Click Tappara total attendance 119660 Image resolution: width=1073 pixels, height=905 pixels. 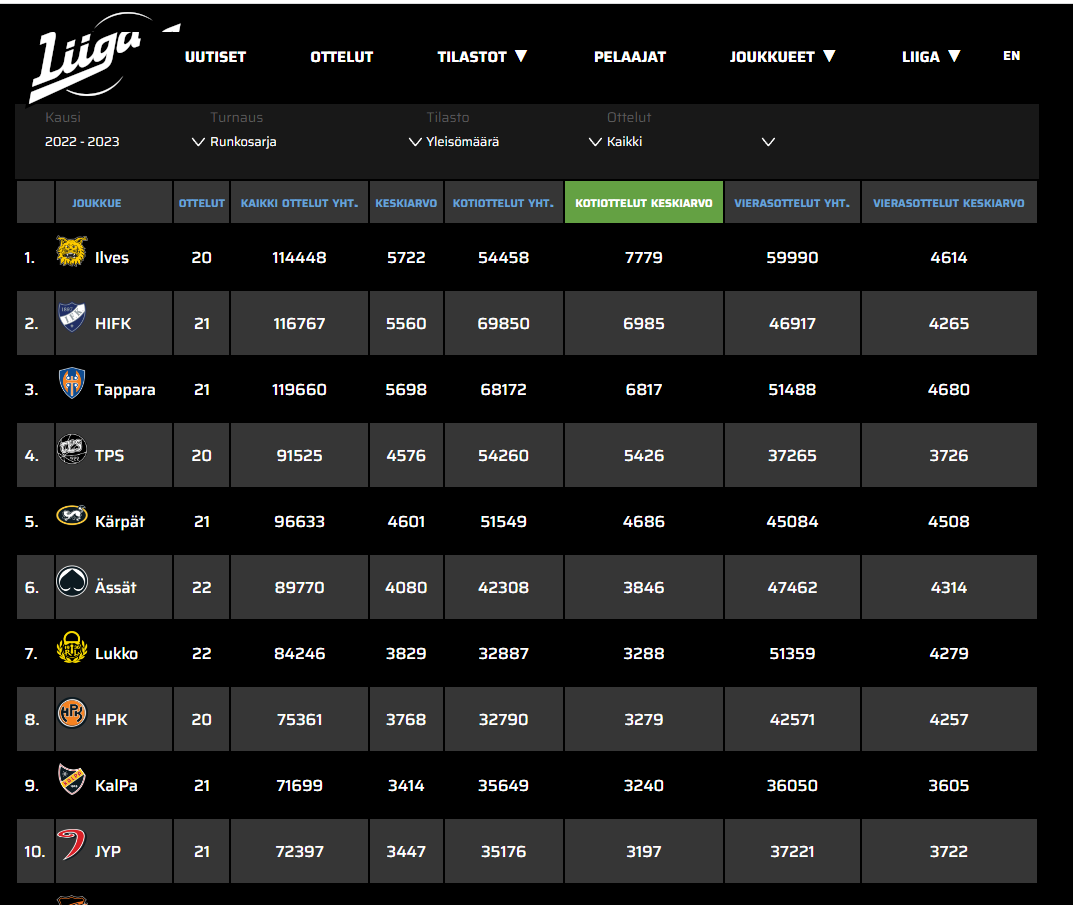(x=299, y=390)
